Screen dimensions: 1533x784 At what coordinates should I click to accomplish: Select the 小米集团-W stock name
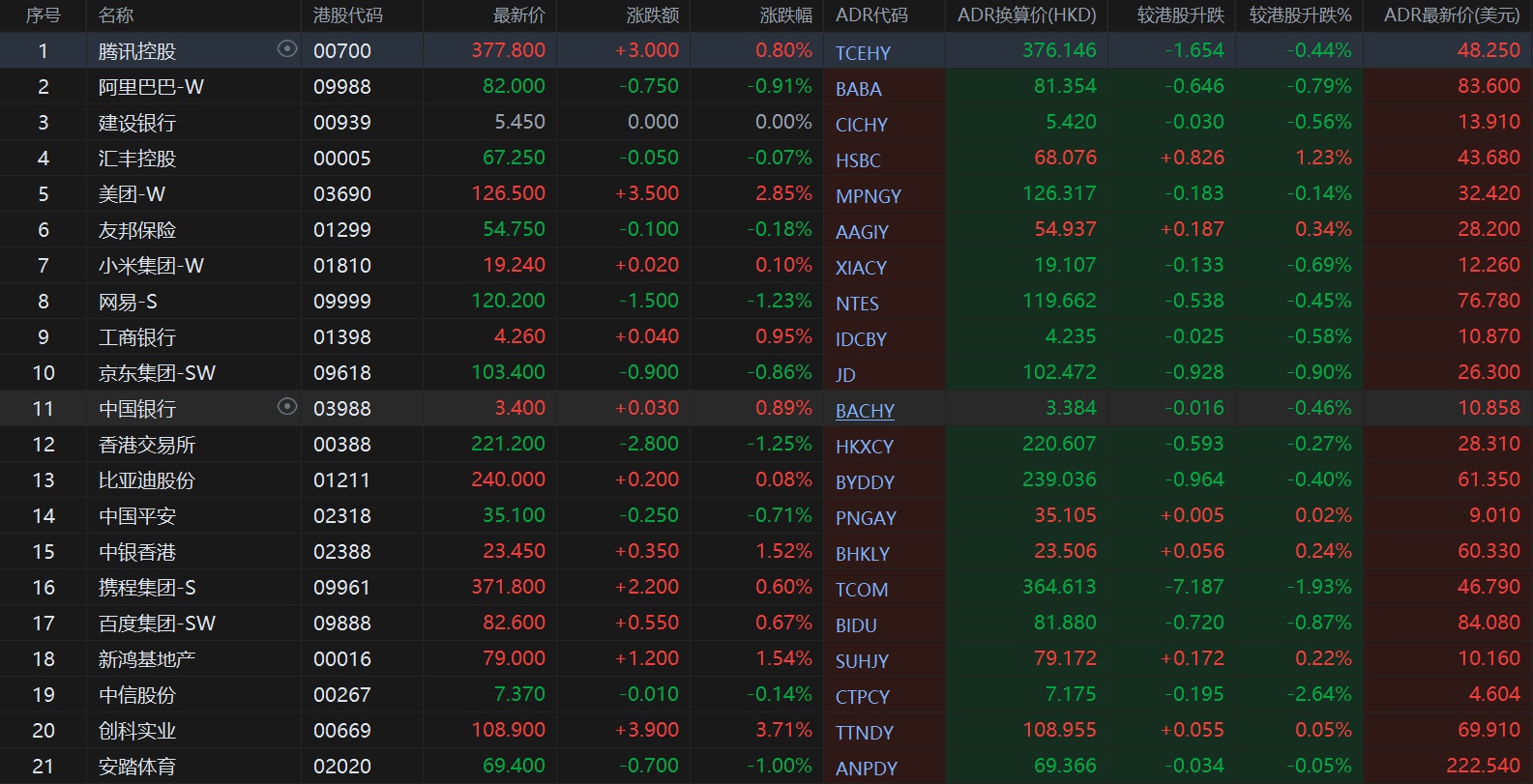151,266
